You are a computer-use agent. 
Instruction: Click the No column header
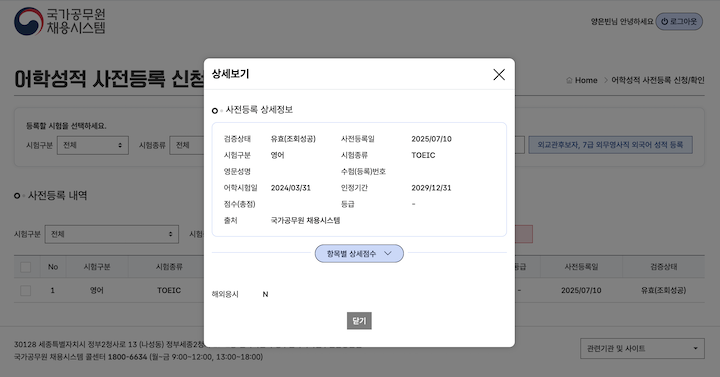point(53,267)
